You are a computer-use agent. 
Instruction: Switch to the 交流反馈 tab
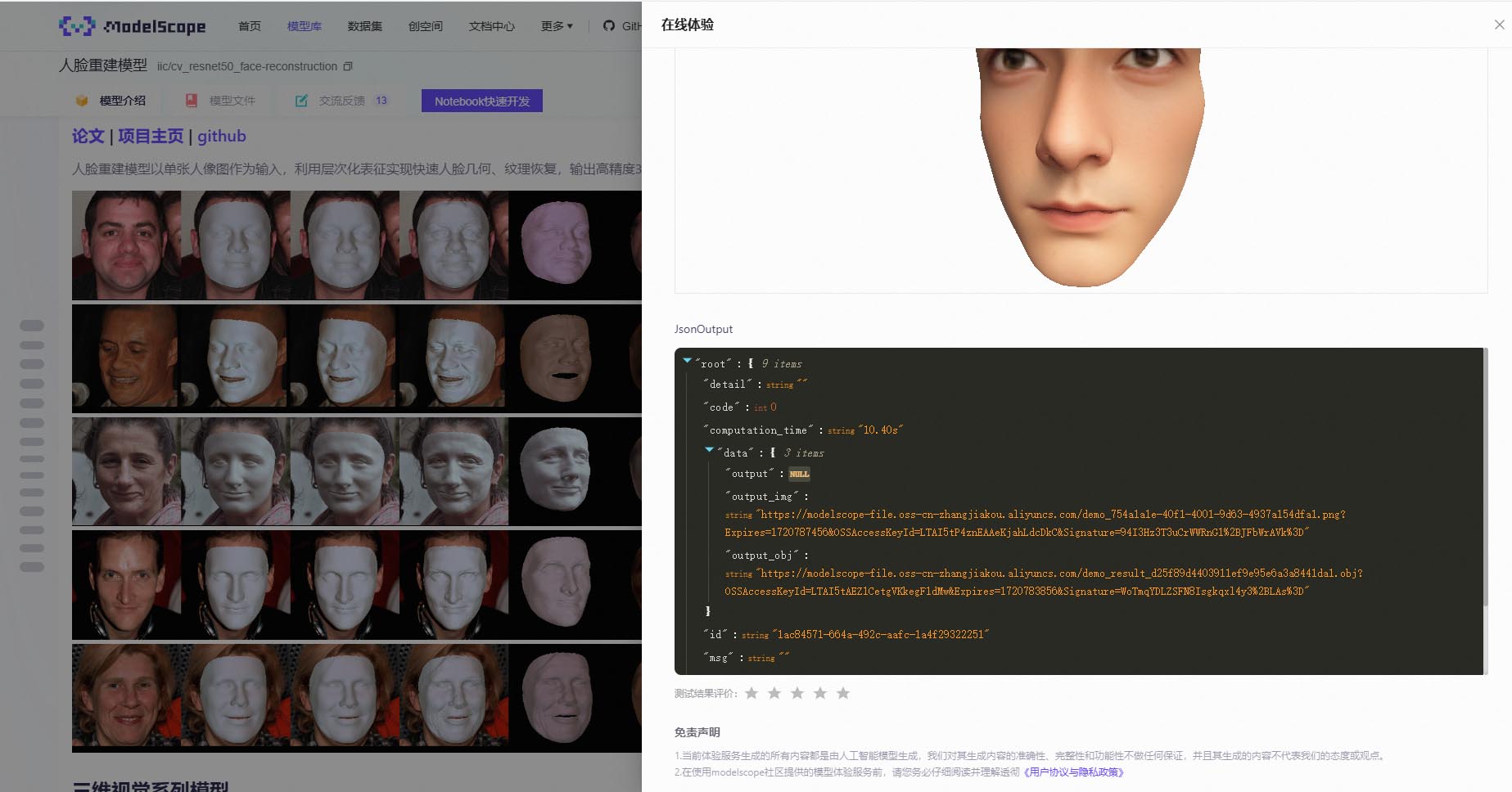pyautogui.click(x=342, y=101)
